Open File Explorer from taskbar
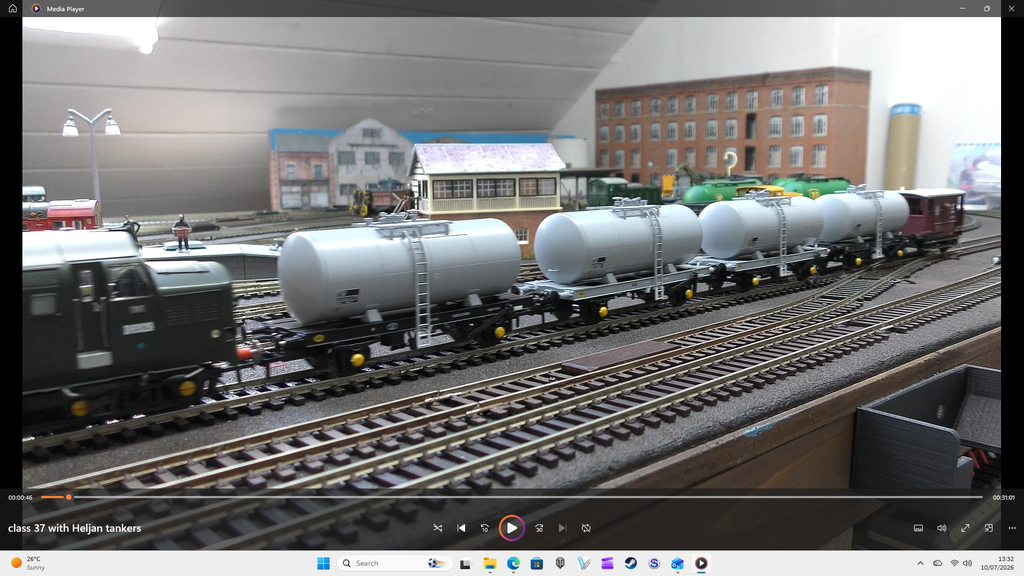1024x576 pixels. click(x=490, y=563)
